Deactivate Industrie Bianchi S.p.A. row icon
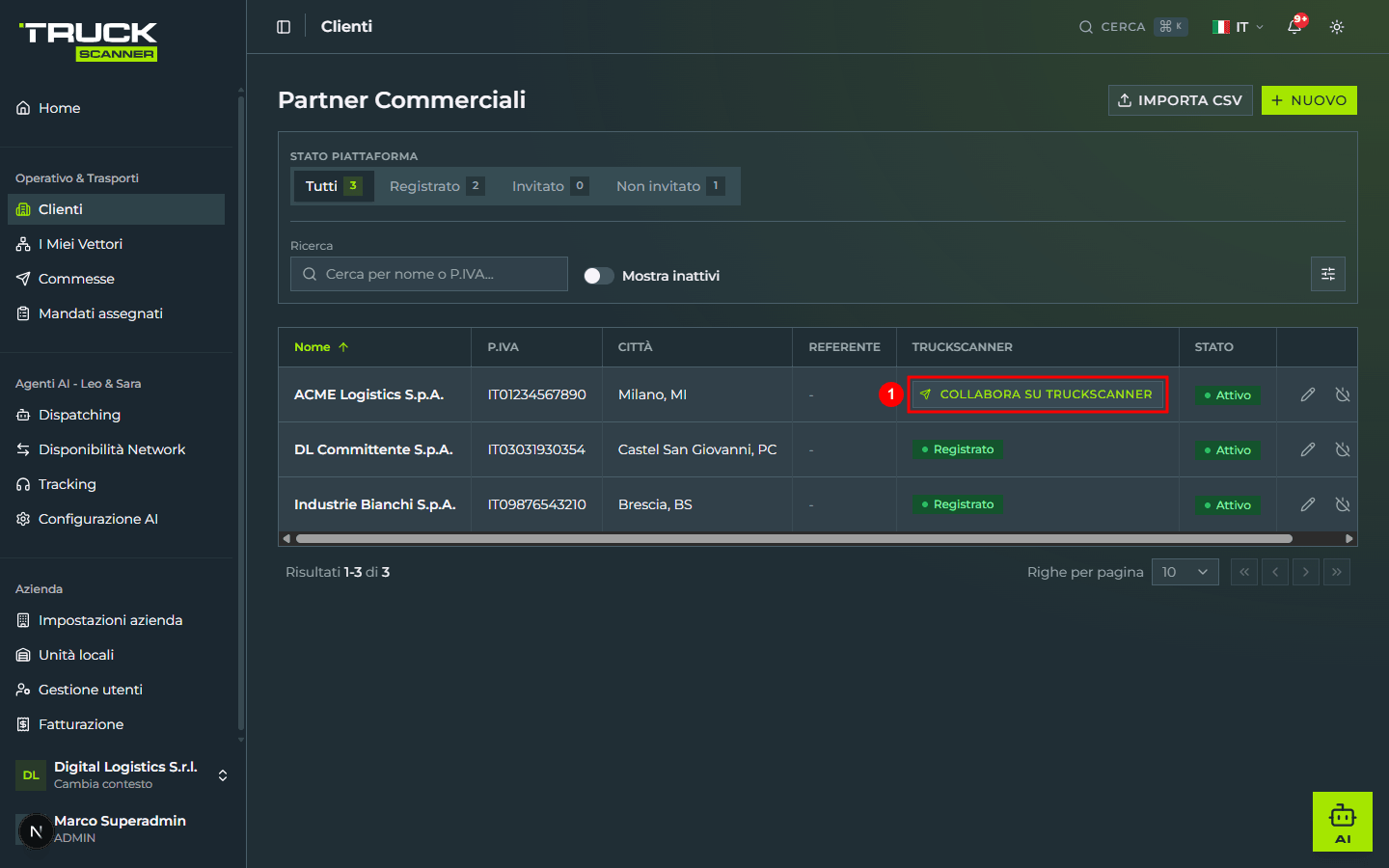 [x=1343, y=504]
